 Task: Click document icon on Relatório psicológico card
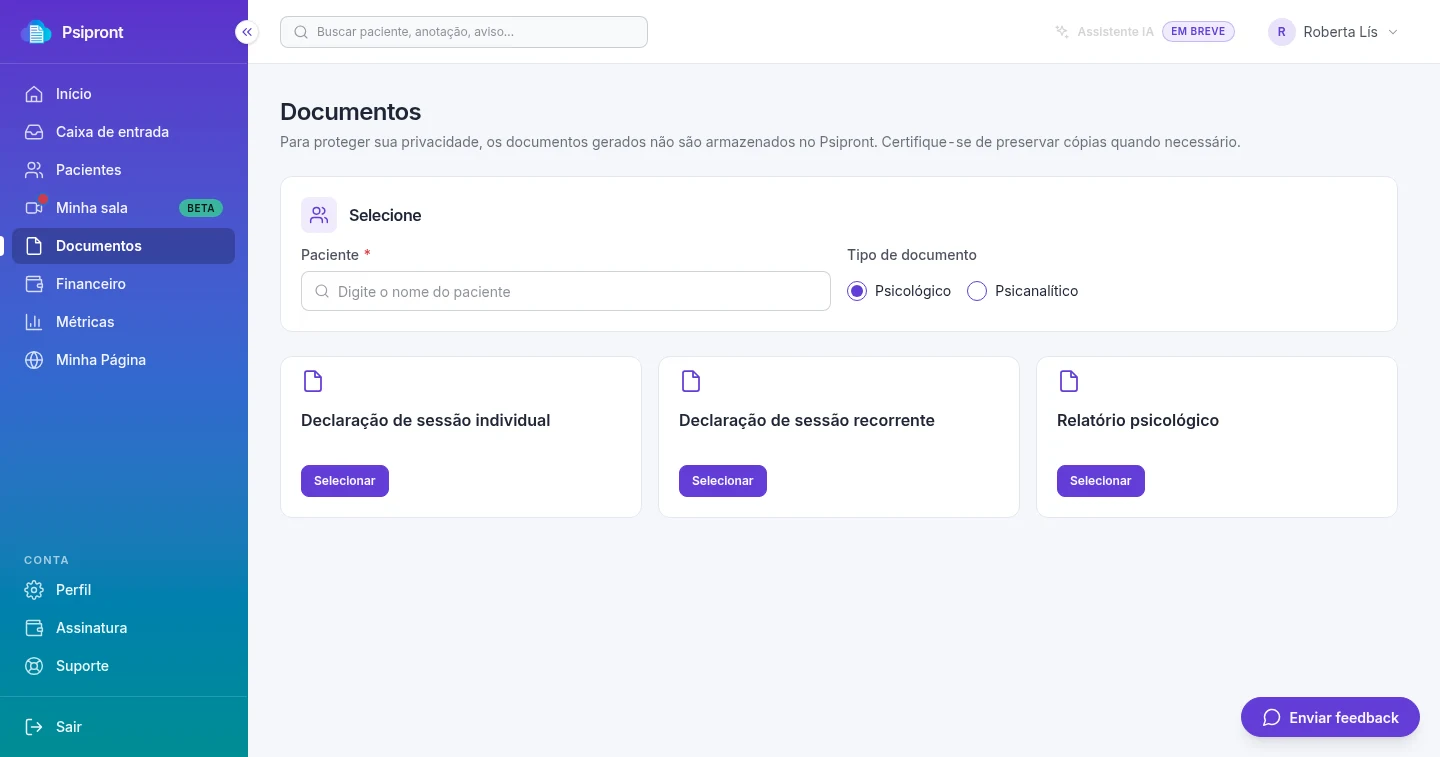[x=1069, y=381]
